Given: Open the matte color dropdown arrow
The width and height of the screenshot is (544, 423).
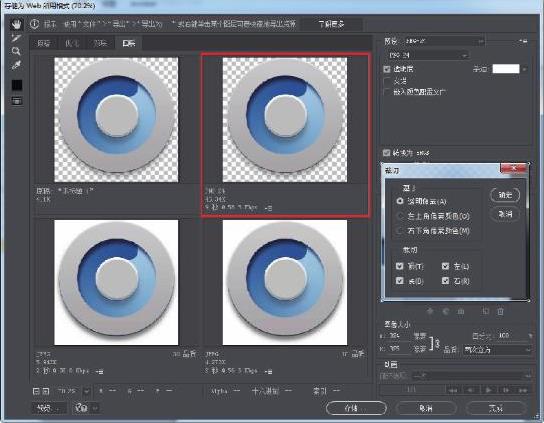Looking at the screenshot, I should point(525,69).
